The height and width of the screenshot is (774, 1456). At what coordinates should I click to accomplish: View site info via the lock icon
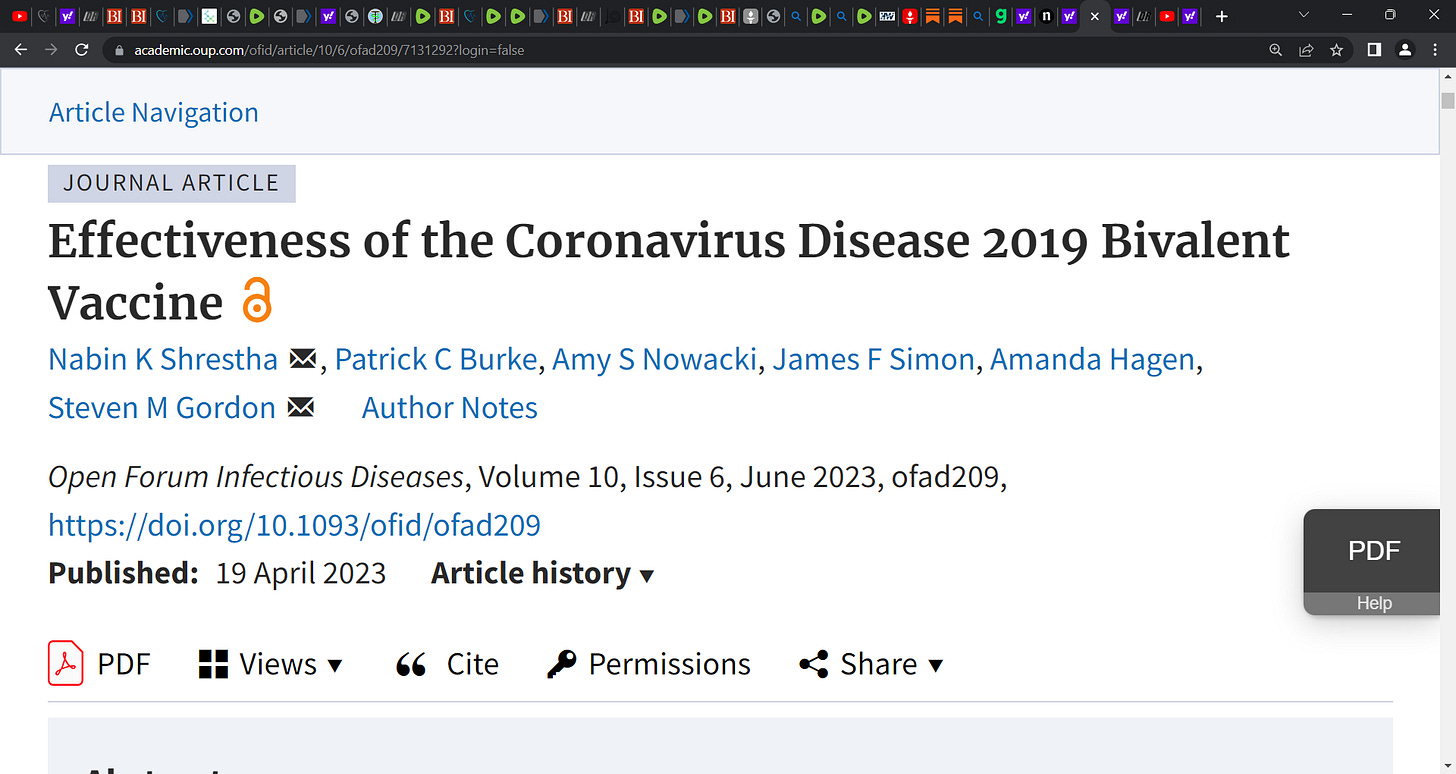pos(118,50)
